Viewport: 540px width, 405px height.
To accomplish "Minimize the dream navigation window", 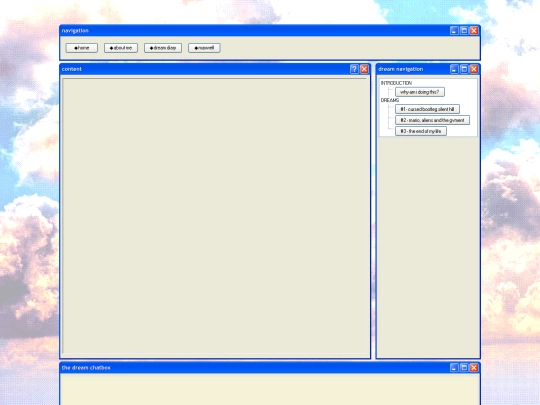I will coord(454,69).
